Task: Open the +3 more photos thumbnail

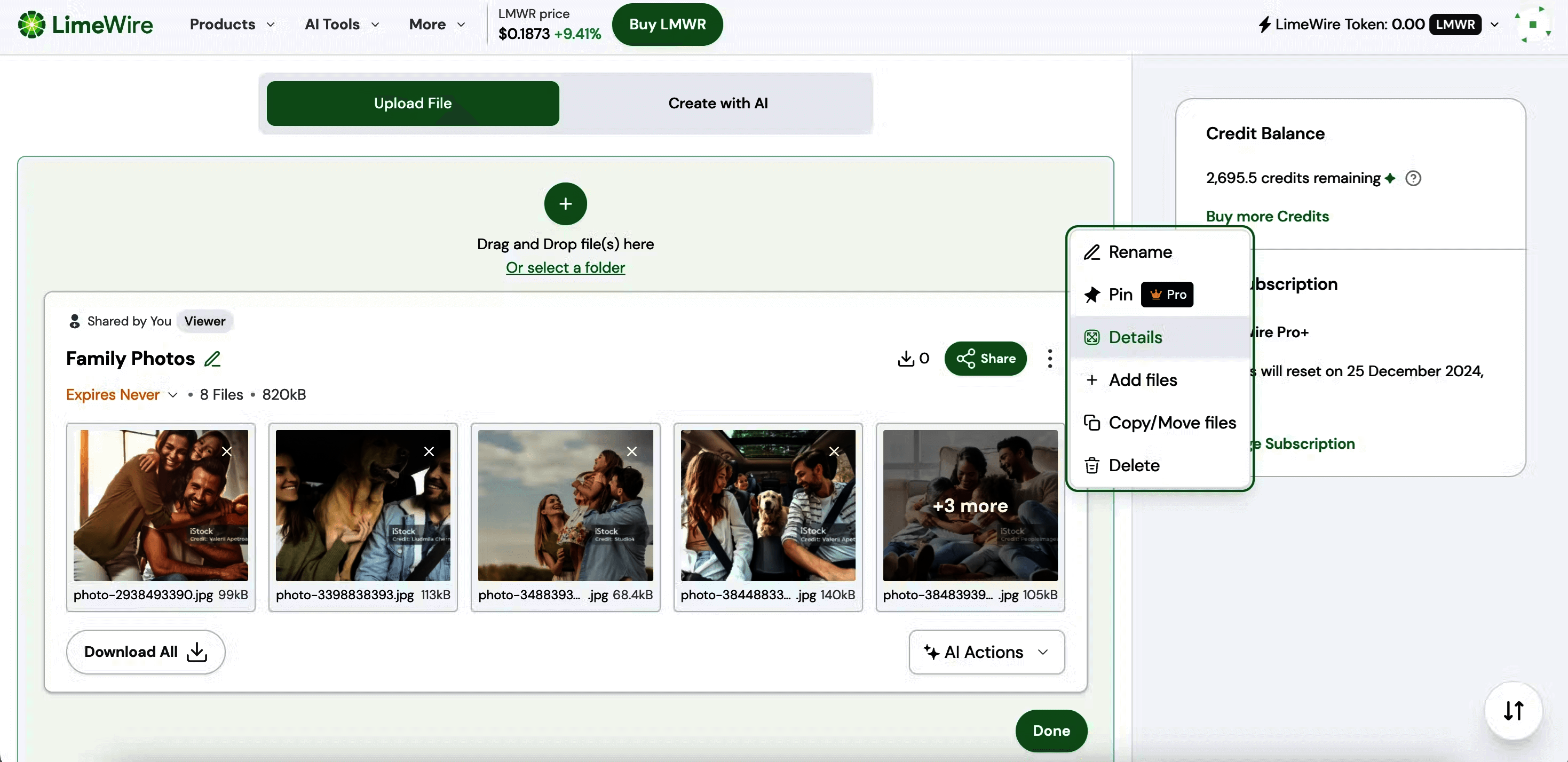Action: coord(969,506)
